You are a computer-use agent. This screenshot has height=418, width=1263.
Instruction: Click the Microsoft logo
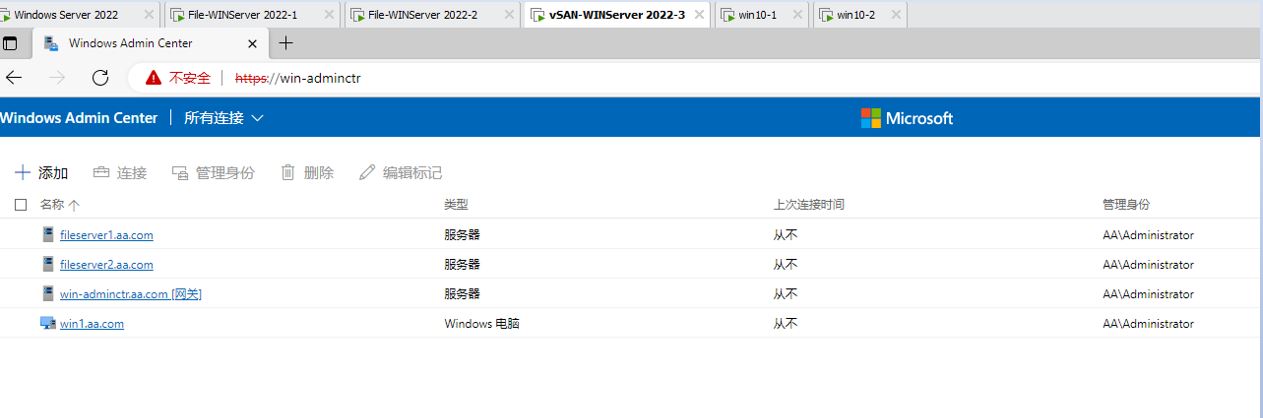[x=907, y=118]
